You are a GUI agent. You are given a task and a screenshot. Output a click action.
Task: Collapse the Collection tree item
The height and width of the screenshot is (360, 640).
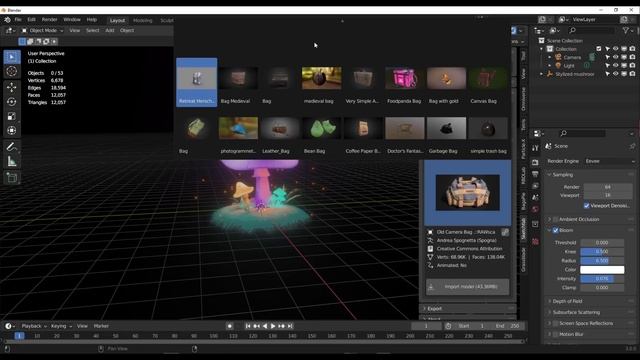[x=542, y=49]
